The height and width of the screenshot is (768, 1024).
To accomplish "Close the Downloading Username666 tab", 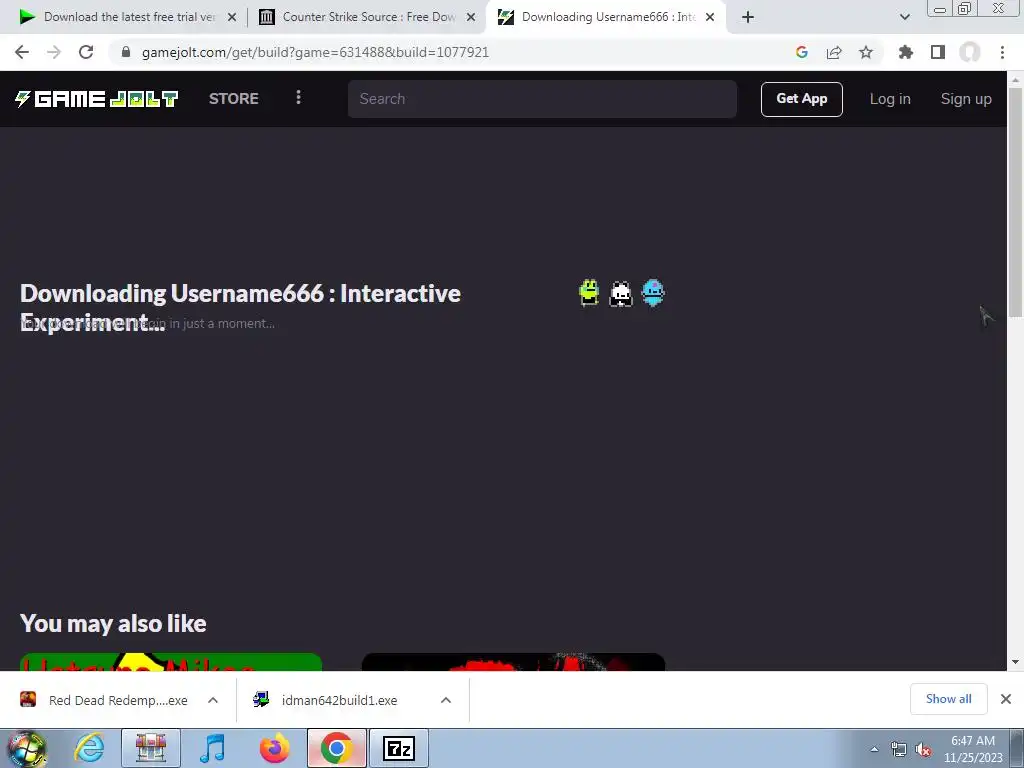I will [710, 18].
